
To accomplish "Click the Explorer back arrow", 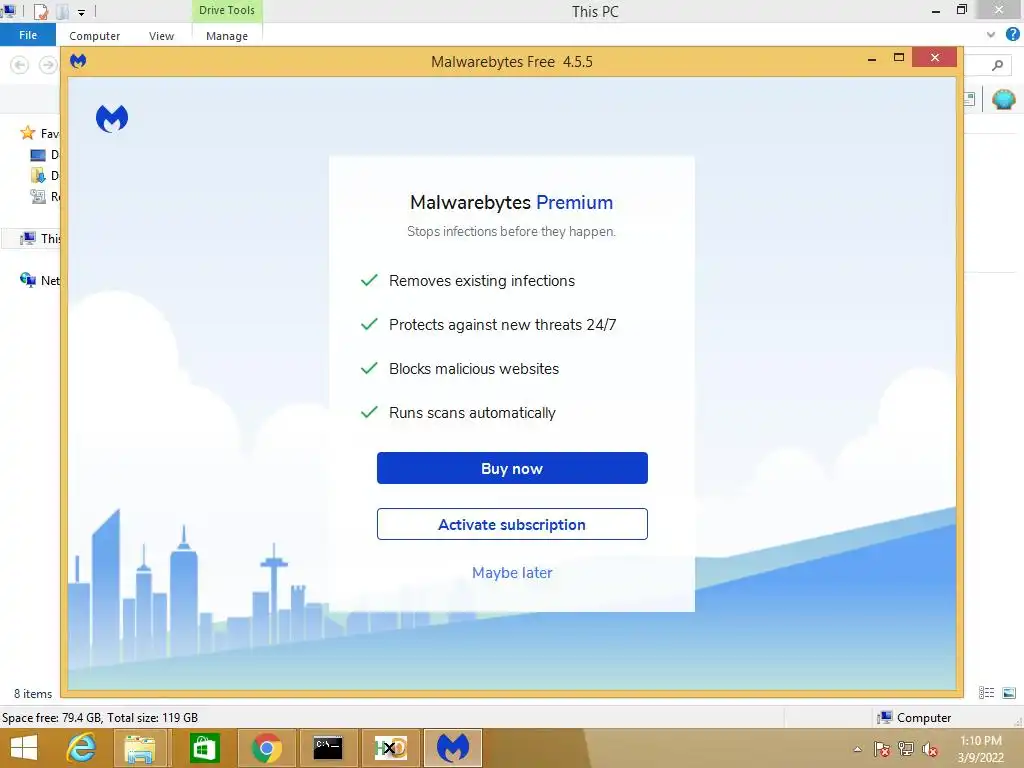I will (20, 65).
